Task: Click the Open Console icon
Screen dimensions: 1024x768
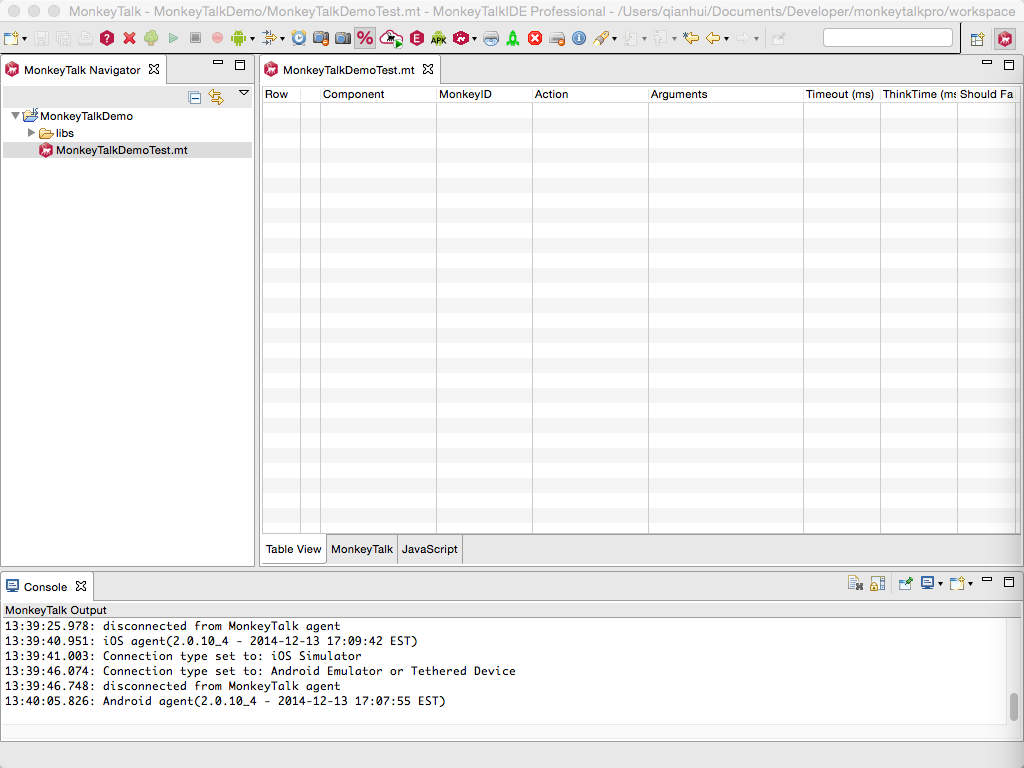Action: click(x=957, y=583)
